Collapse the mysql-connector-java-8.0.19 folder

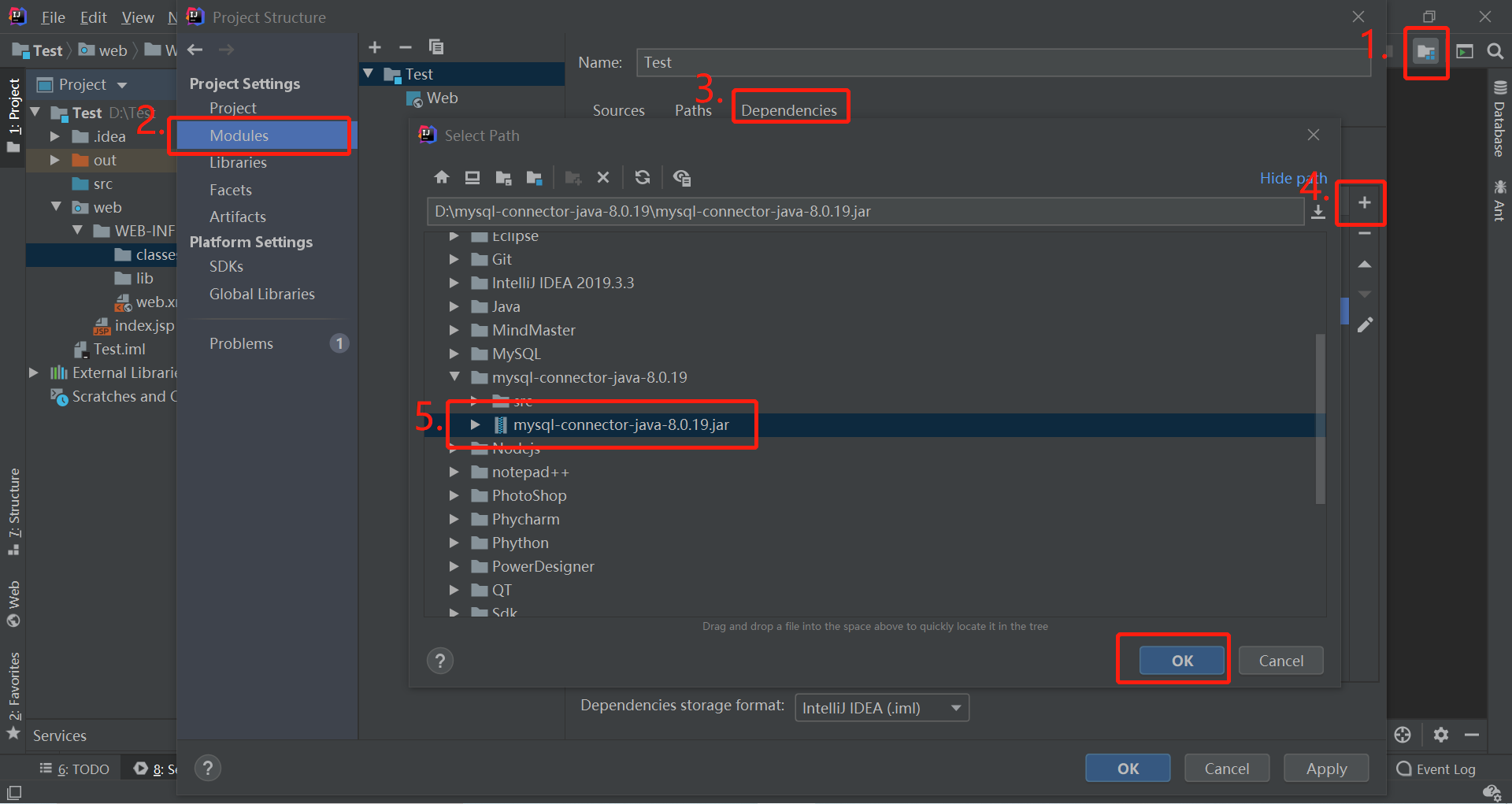[454, 377]
